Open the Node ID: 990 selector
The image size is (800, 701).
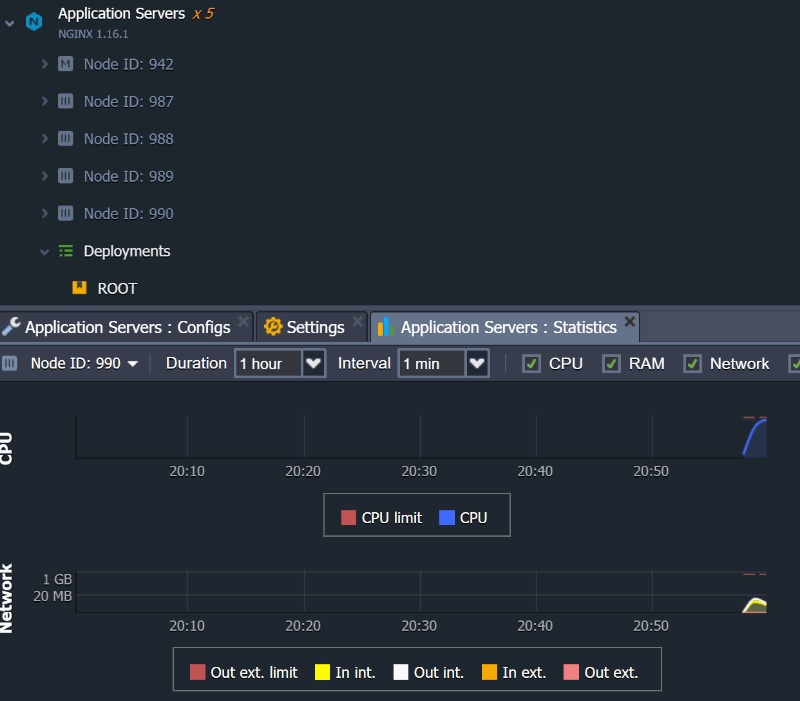(83, 364)
